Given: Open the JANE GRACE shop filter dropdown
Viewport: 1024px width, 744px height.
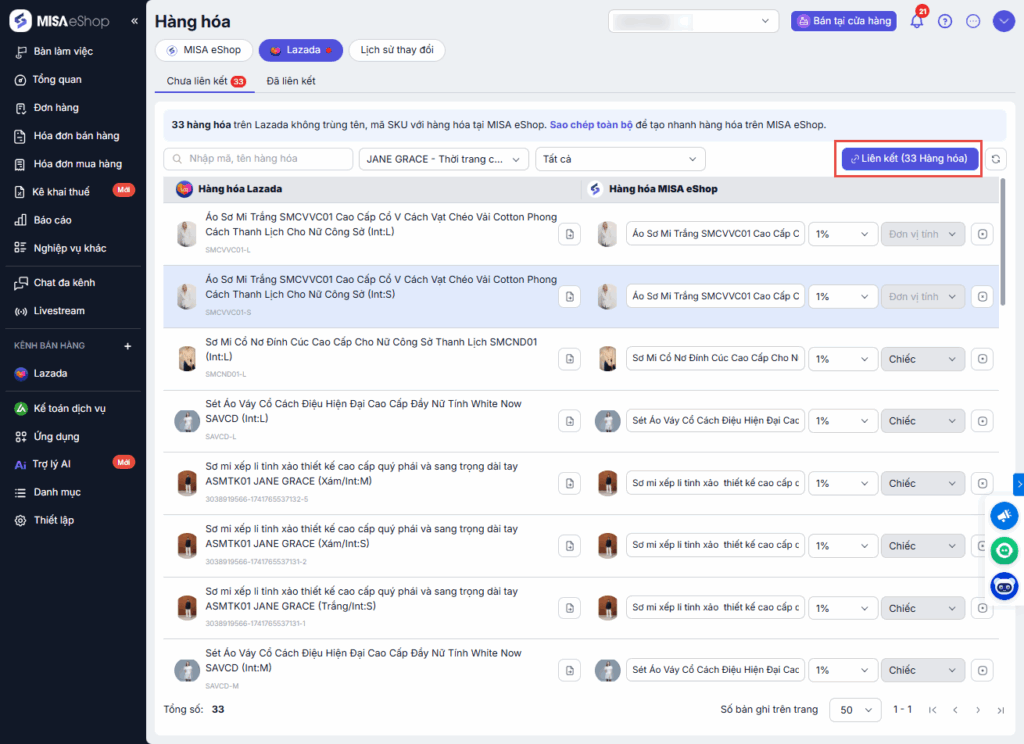Looking at the screenshot, I should point(443,159).
